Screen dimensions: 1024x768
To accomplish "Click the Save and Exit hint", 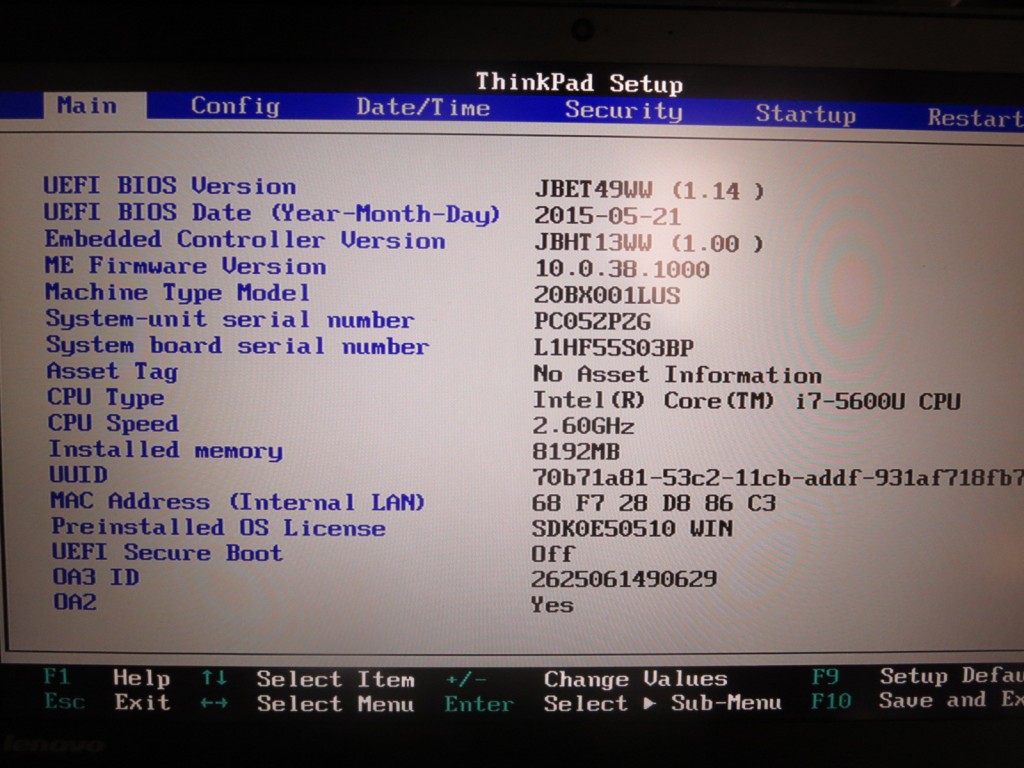I will (951, 700).
